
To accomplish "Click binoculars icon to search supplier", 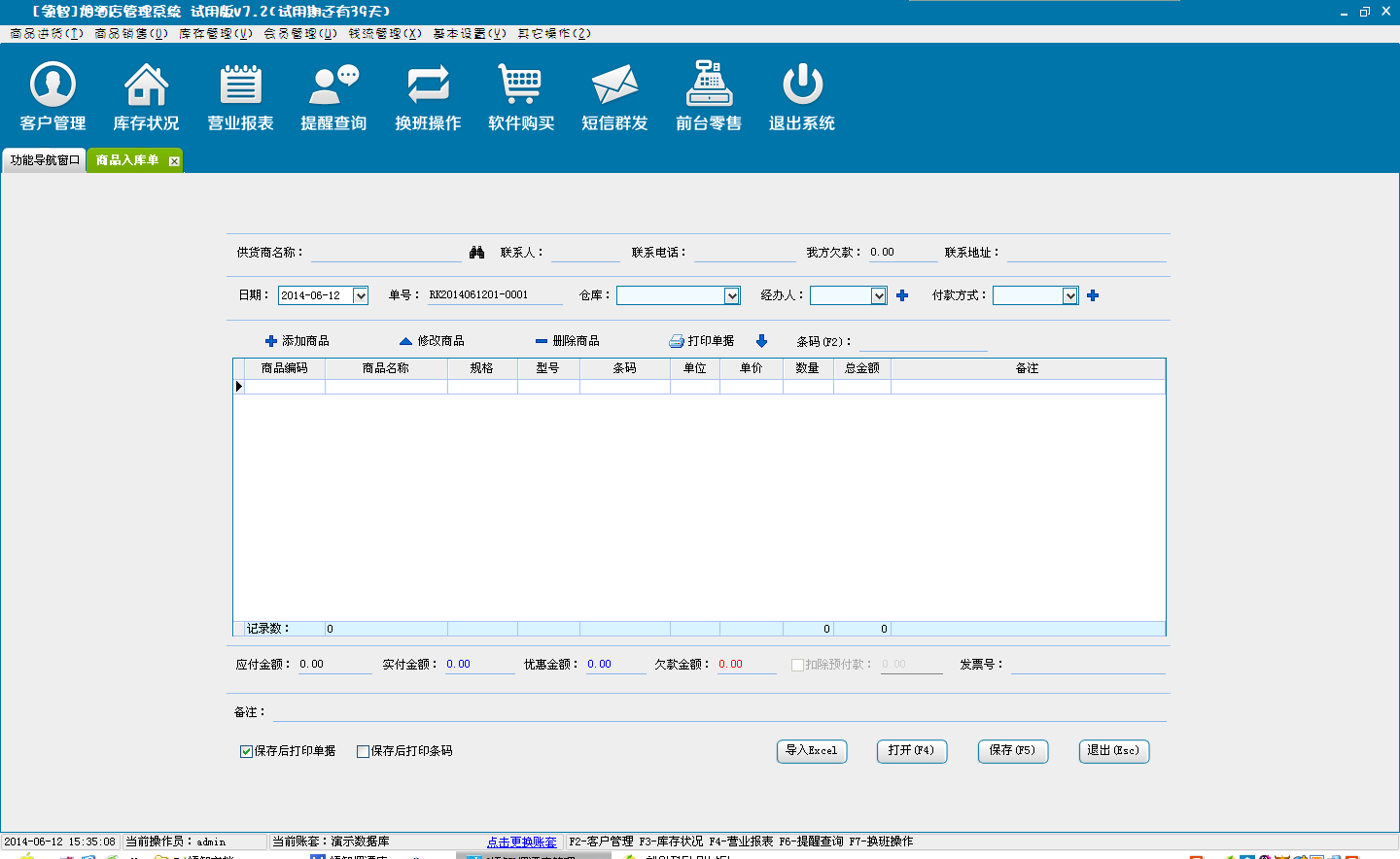I will tap(476, 253).
